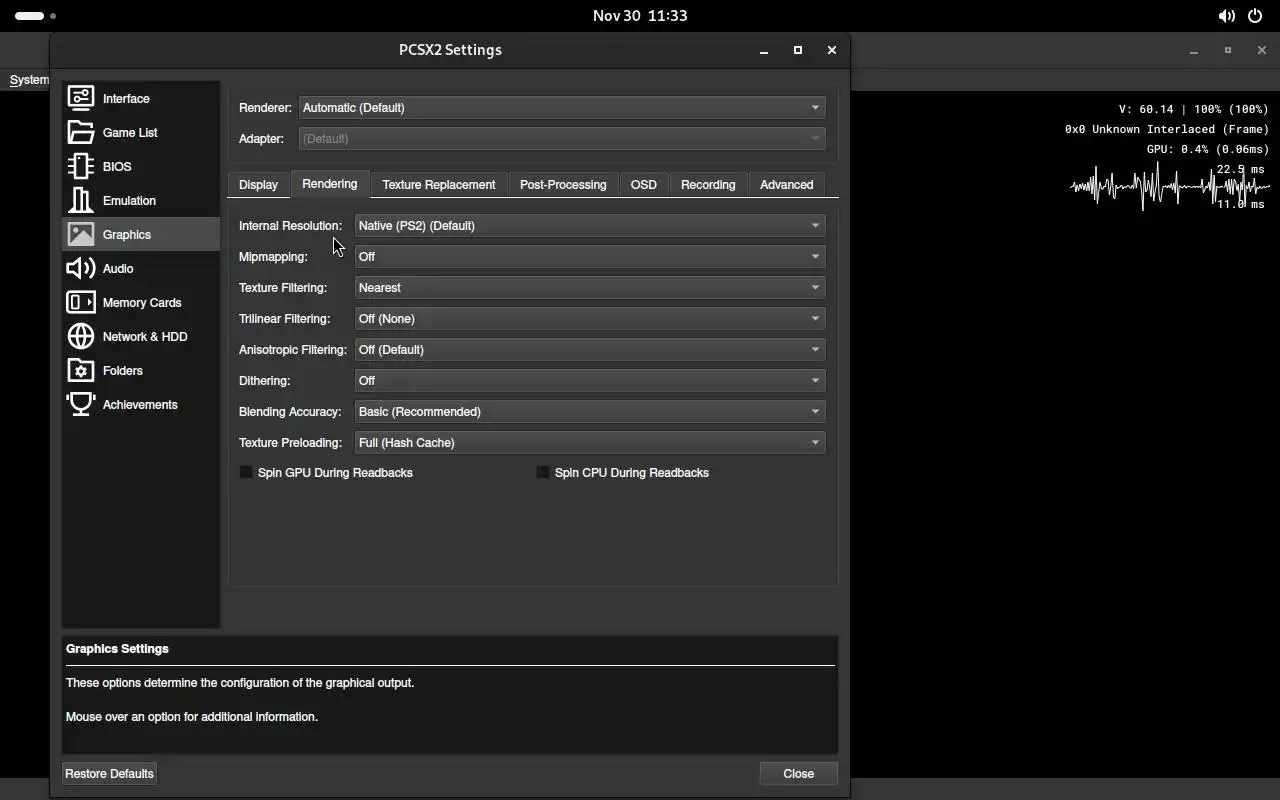Switch to the Display tab
The width and height of the screenshot is (1280, 800).
(x=258, y=185)
